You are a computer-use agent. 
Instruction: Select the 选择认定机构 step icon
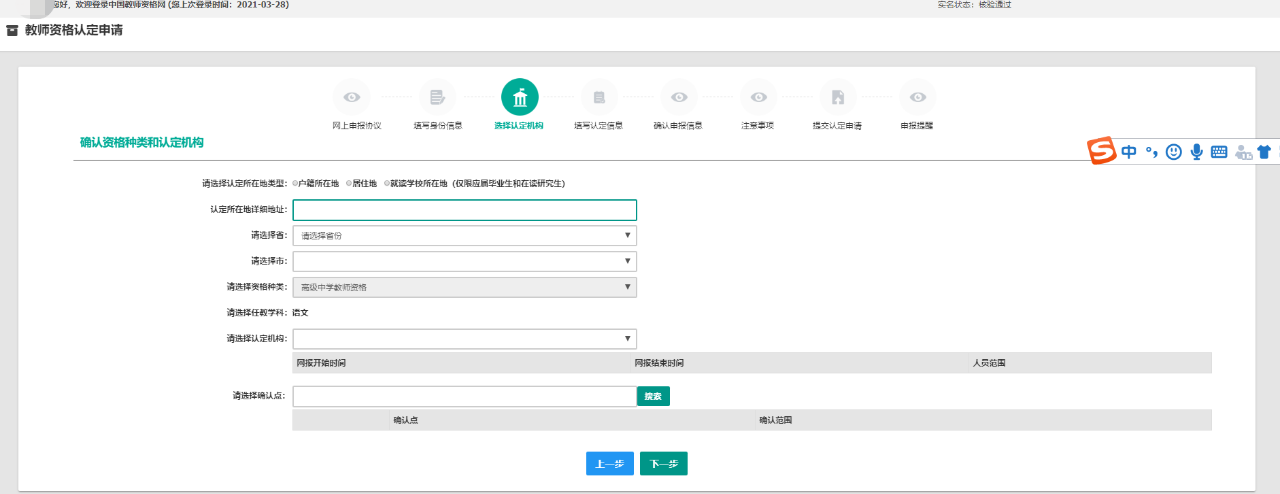[519, 97]
